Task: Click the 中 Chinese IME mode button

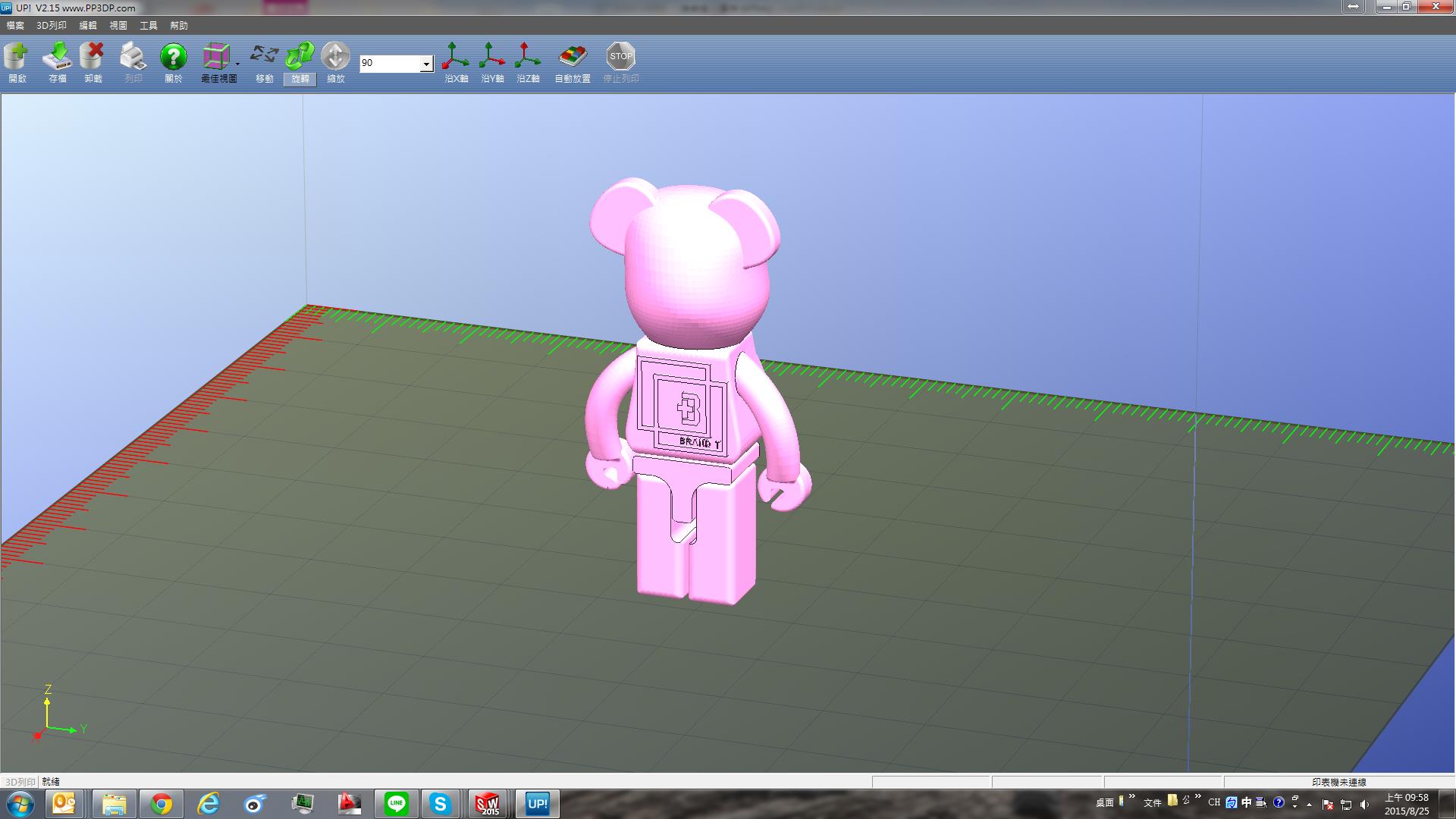Action: [1246, 802]
